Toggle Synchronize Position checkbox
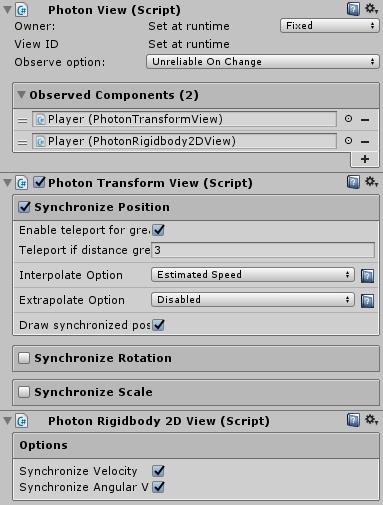Screen dimensions: 383x505 tap(24, 207)
